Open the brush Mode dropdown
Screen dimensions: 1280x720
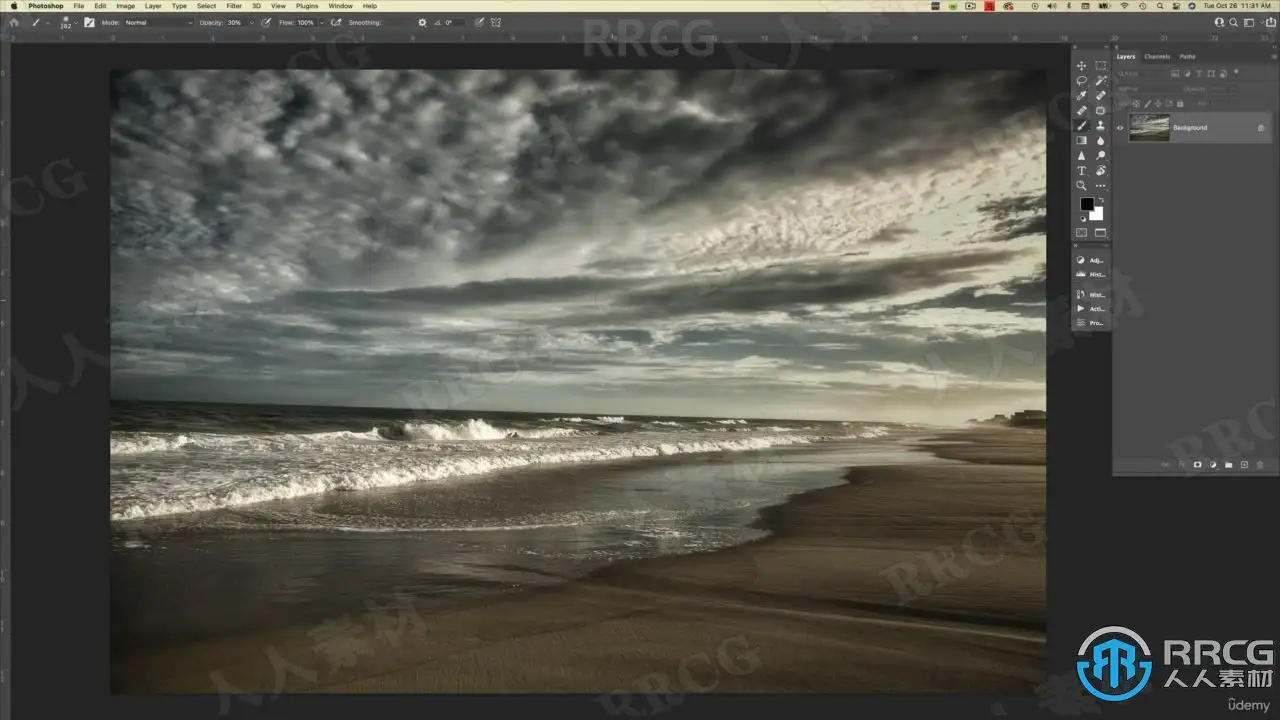coord(158,22)
